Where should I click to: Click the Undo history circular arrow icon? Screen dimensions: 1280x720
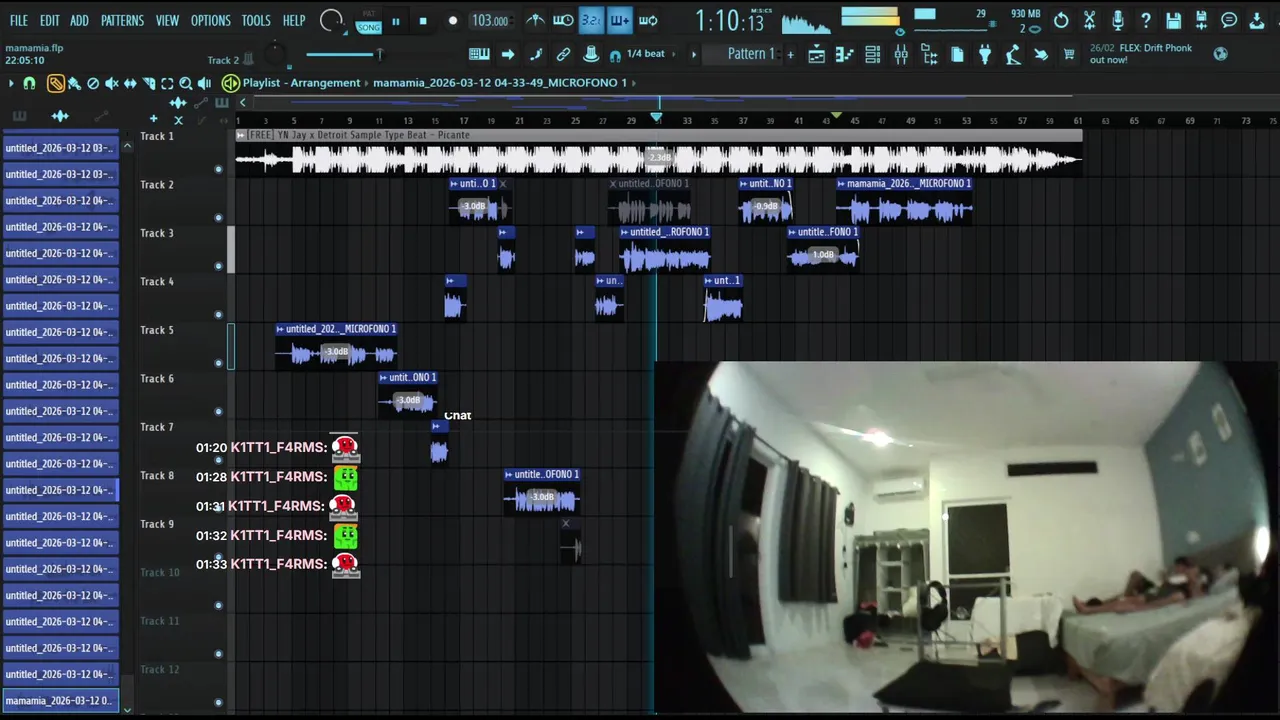pyautogui.click(x=1061, y=21)
